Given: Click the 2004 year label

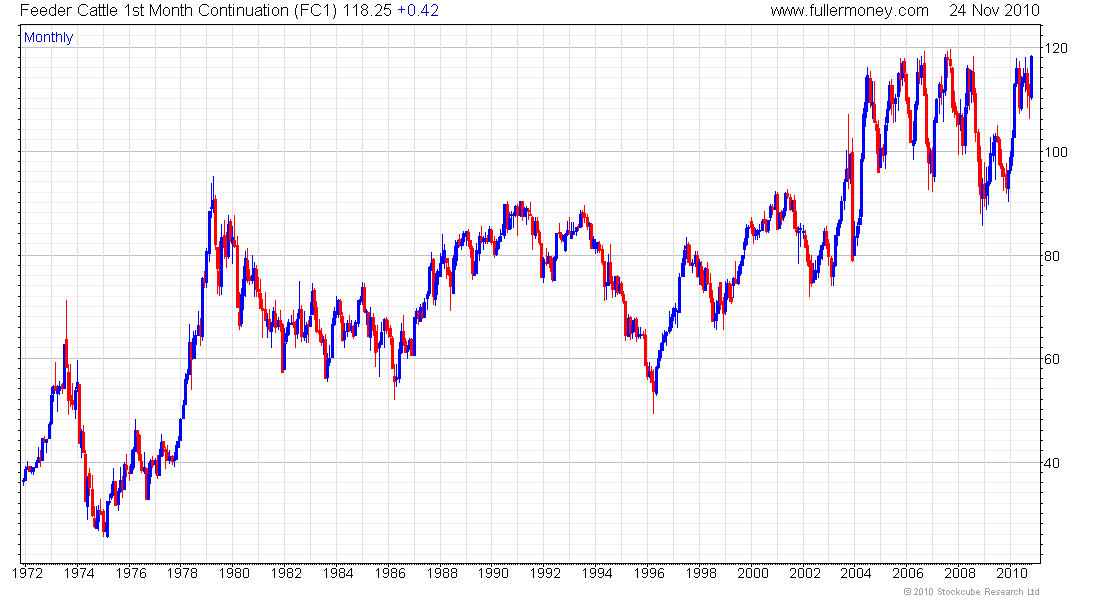Looking at the screenshot, I should [856, 573].
